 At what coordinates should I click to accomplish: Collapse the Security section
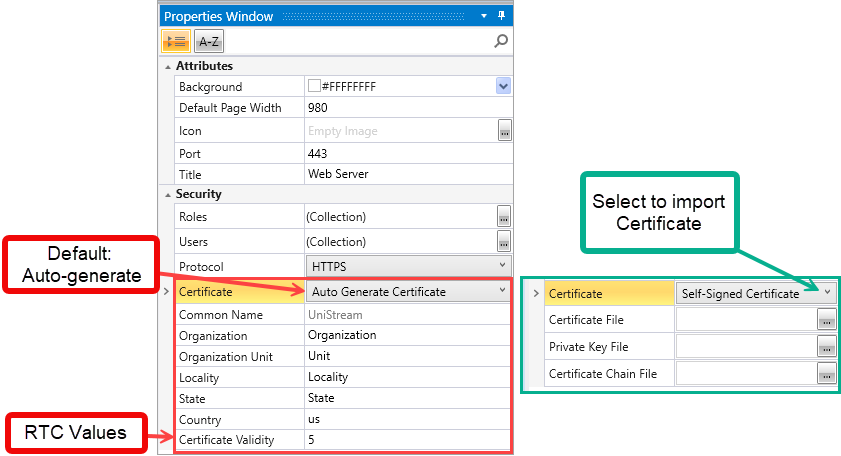coord(167,194)
